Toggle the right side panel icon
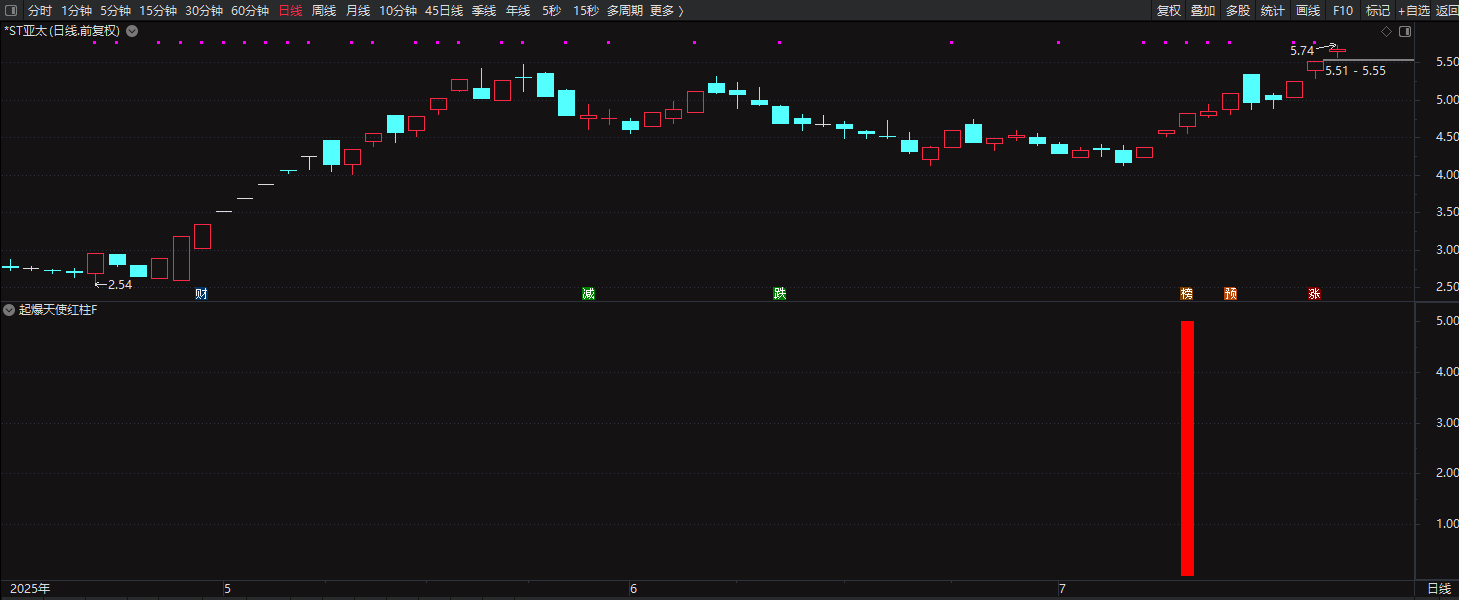The width and height of the screenshot is (1459, 600). 1405,32
